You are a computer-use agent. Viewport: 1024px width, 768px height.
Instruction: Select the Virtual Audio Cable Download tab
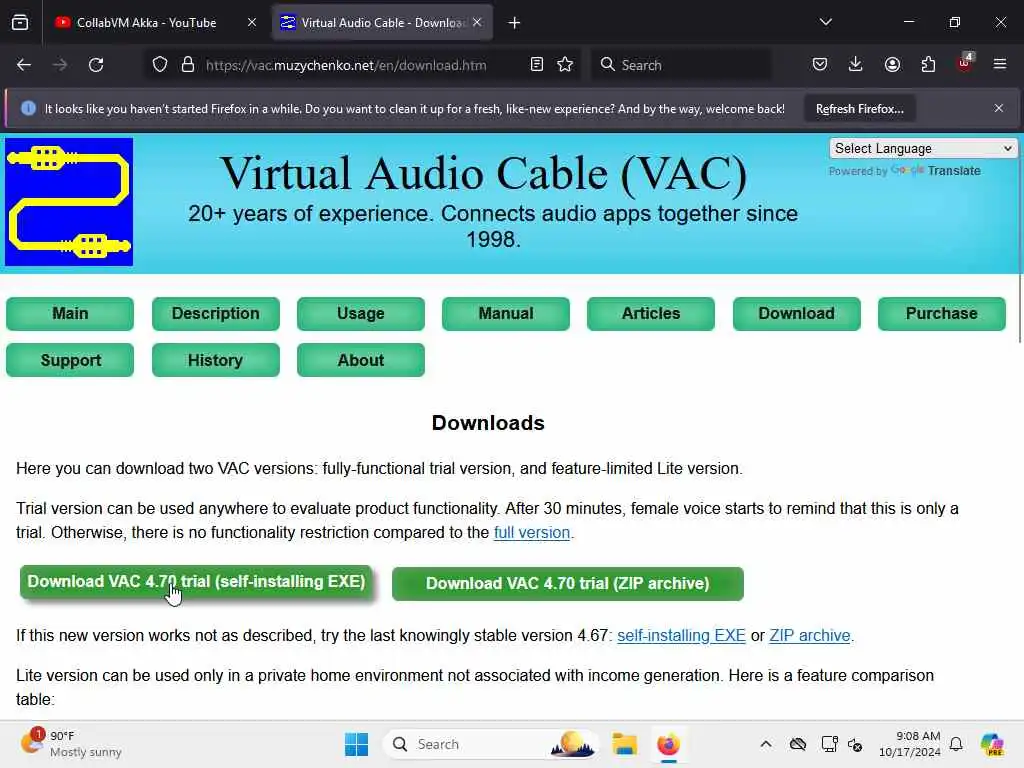pyautogui.click(x=382, y=23)
